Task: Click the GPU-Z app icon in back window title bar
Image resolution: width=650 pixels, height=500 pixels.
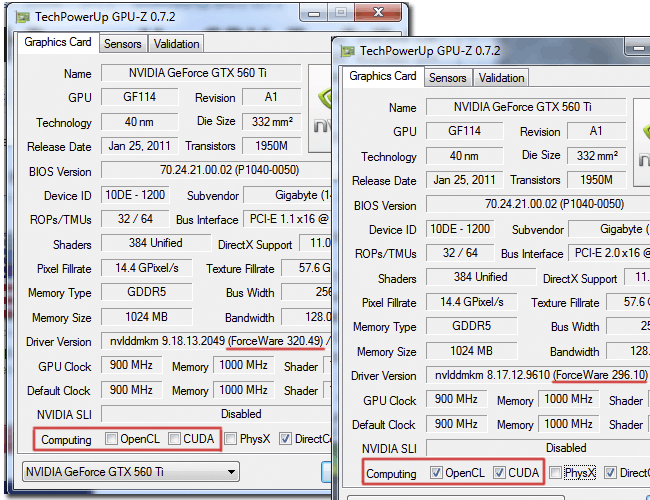Action: [23, 17]
